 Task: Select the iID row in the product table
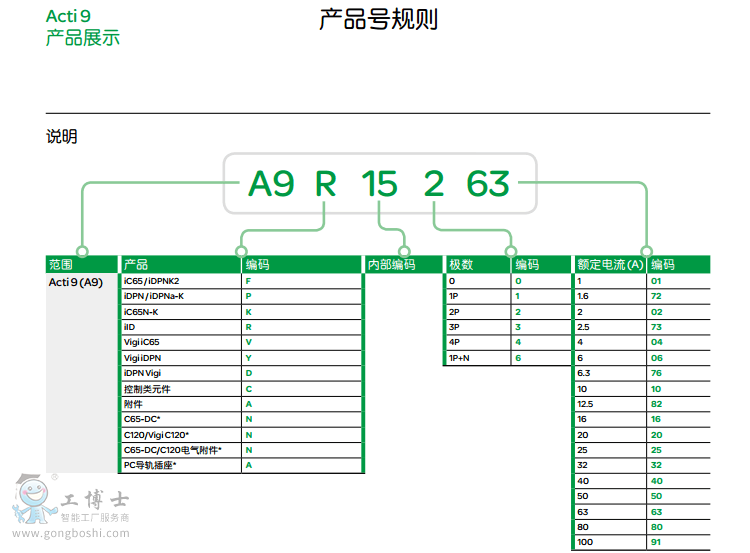click(180, 326)
